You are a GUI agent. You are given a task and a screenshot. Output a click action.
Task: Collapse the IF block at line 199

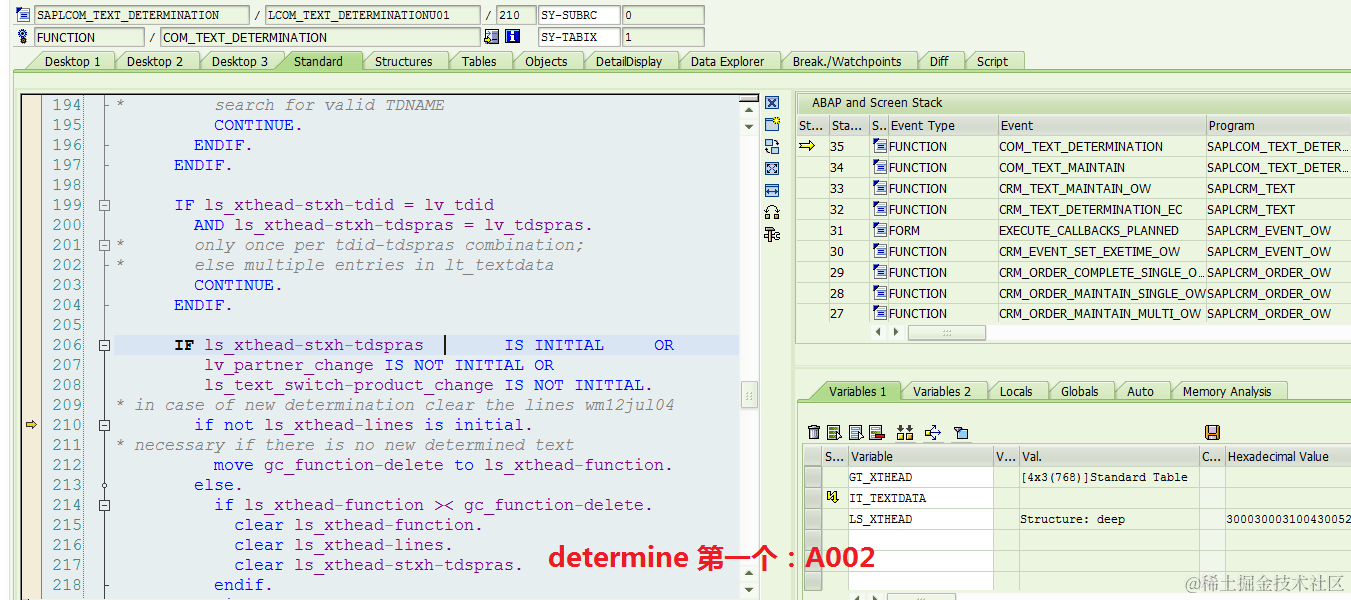click(x=104, y=205)
